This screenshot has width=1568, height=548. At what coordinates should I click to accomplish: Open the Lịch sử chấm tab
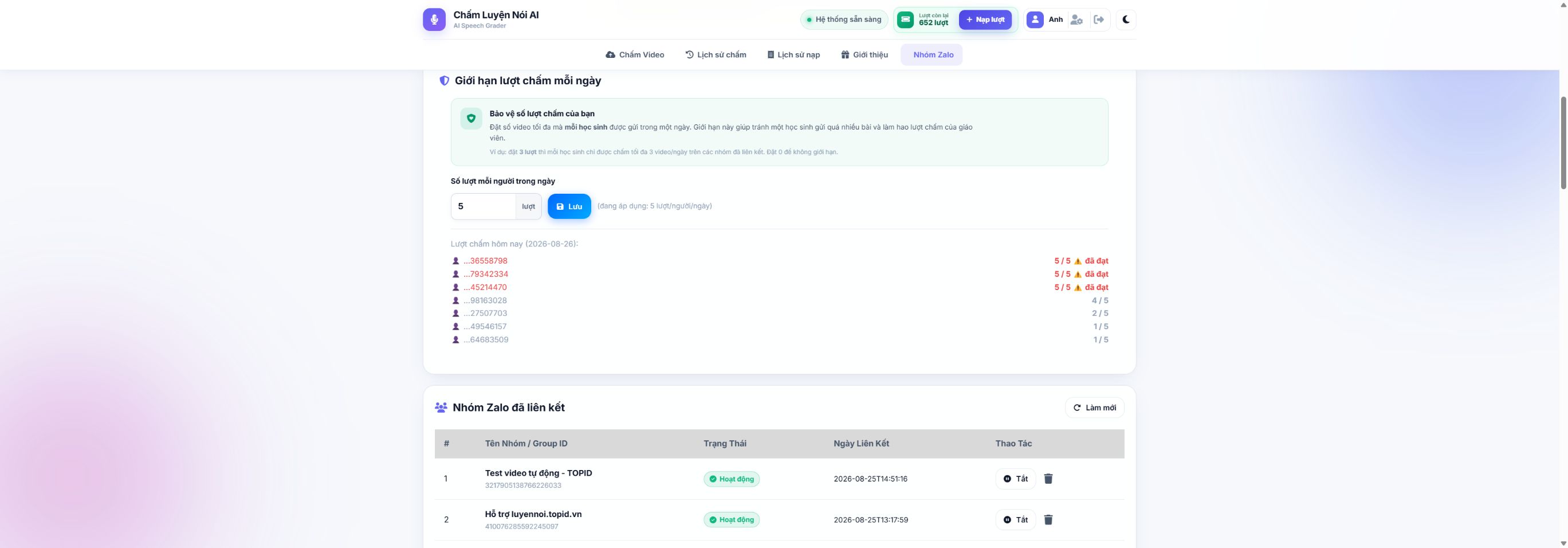716,55
